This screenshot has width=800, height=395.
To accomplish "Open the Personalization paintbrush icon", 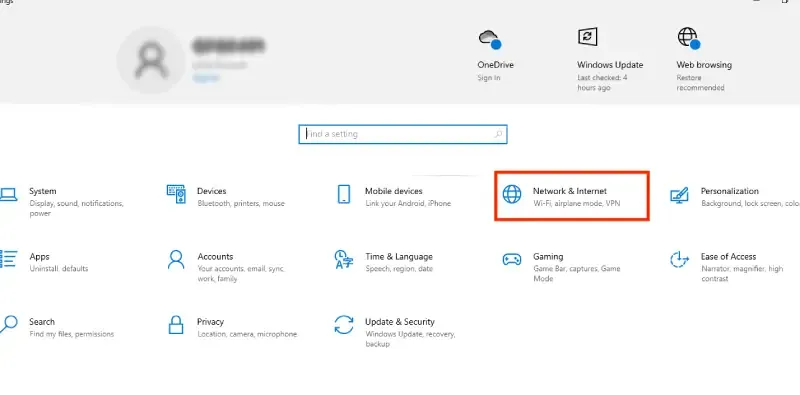I will click(679, 195).
